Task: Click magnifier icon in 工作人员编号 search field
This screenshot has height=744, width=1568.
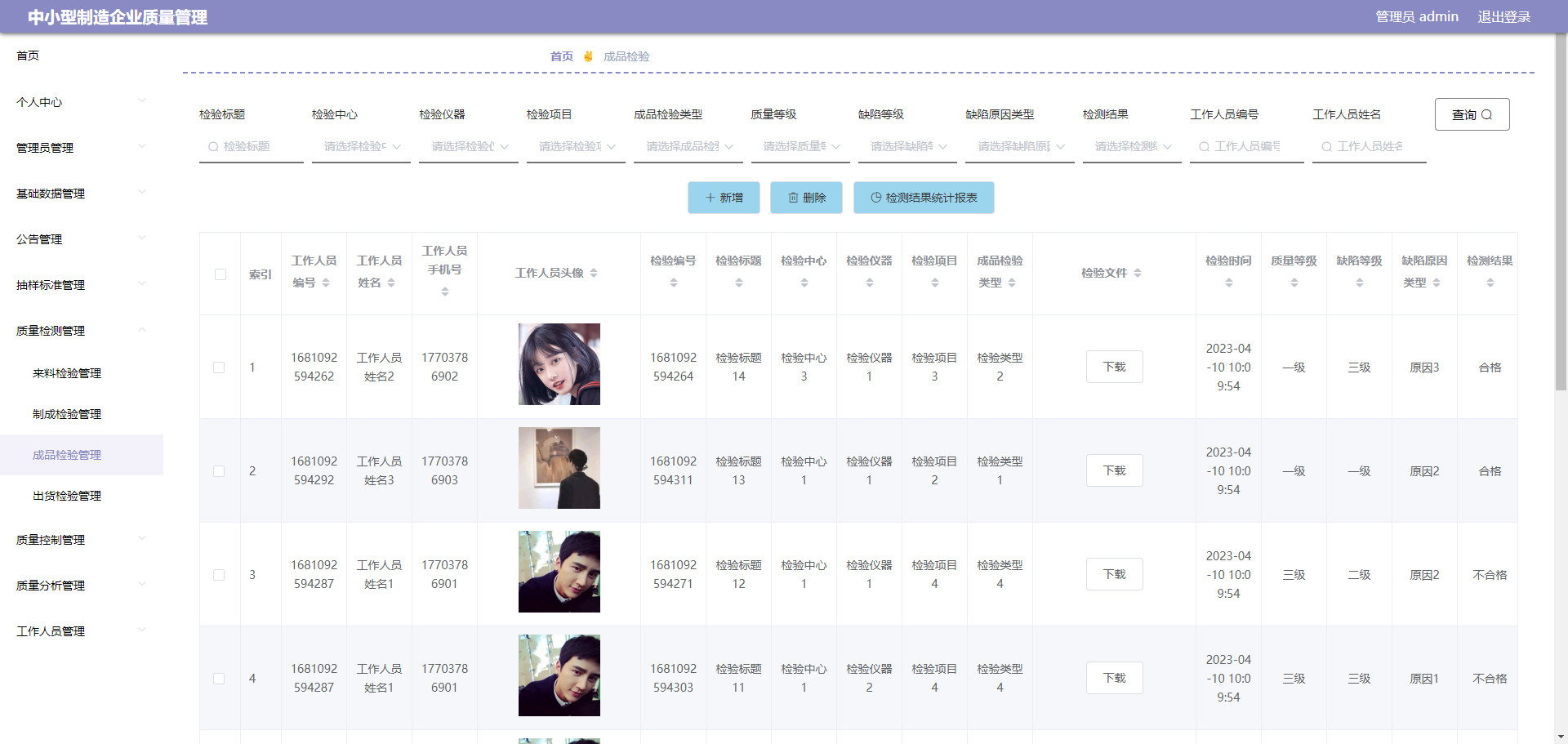Action: 1205,147
